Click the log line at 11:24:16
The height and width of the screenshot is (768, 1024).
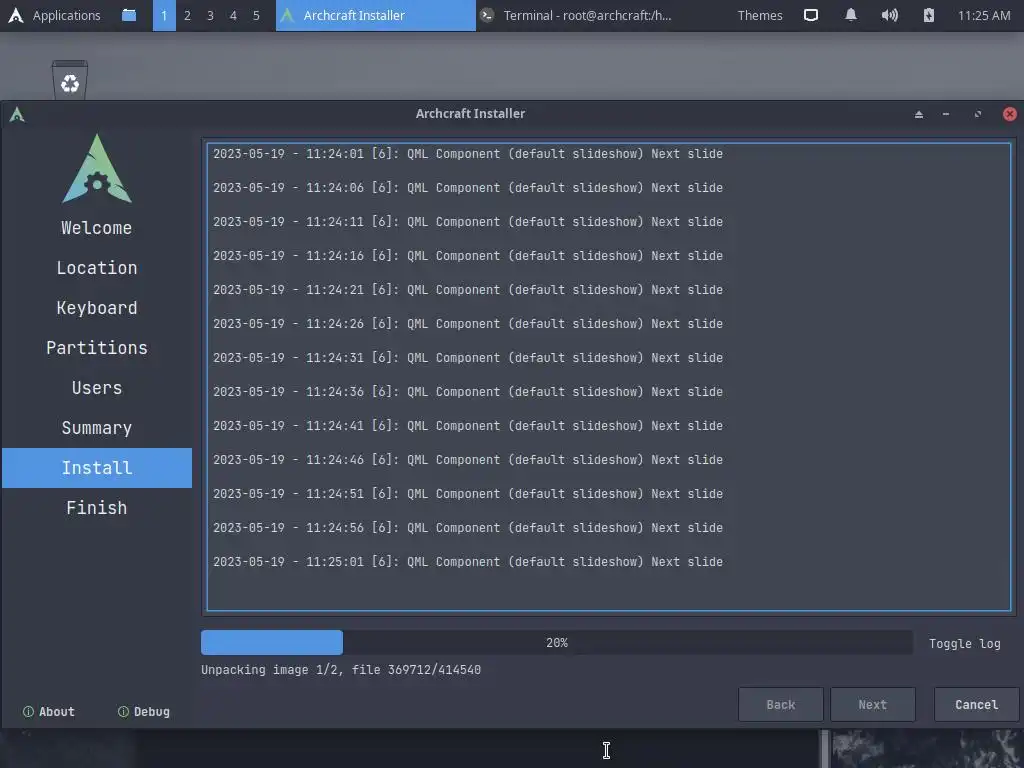[468, 256]
